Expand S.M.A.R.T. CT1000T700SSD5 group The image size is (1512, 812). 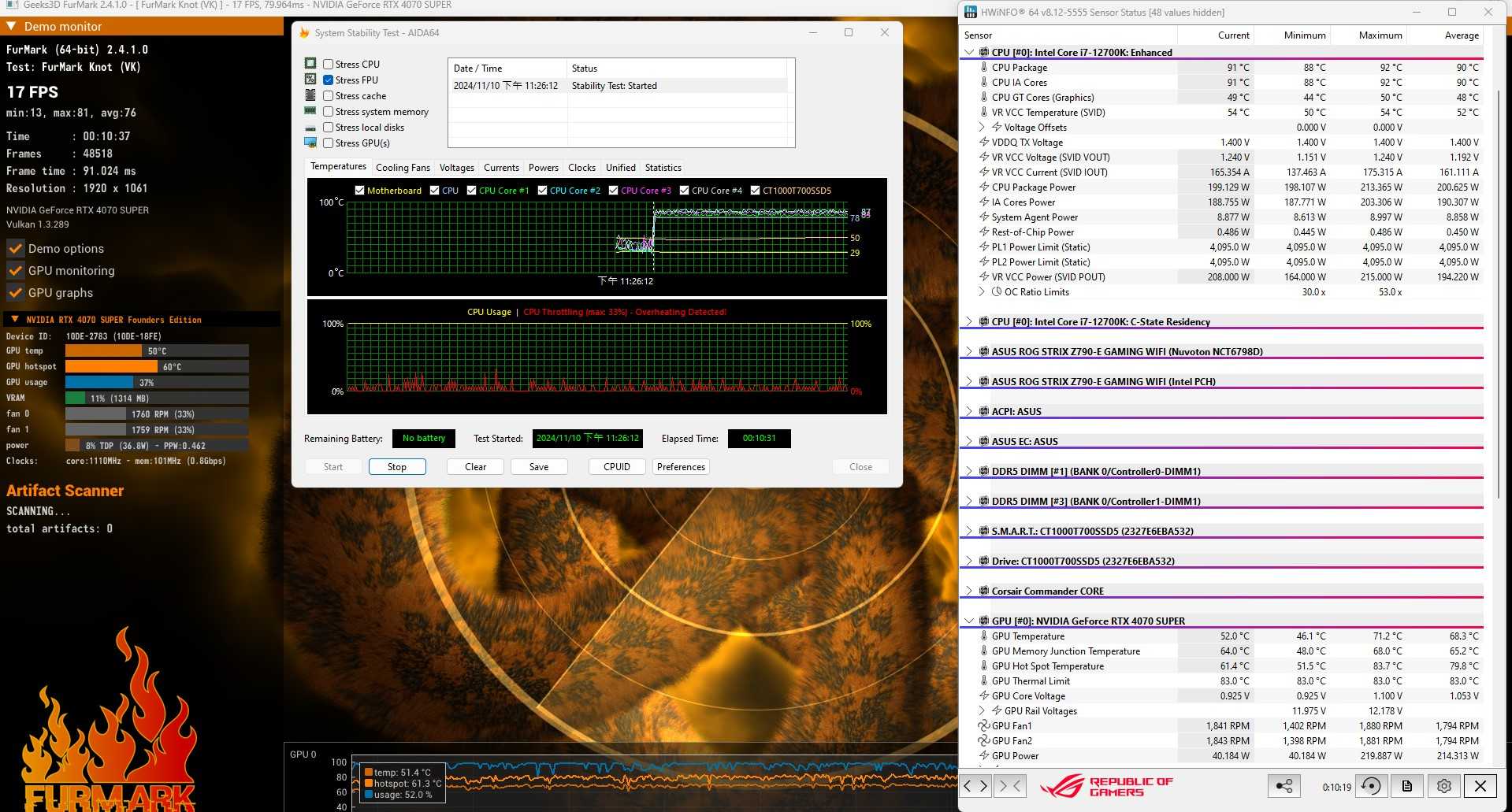click(968, 531)
